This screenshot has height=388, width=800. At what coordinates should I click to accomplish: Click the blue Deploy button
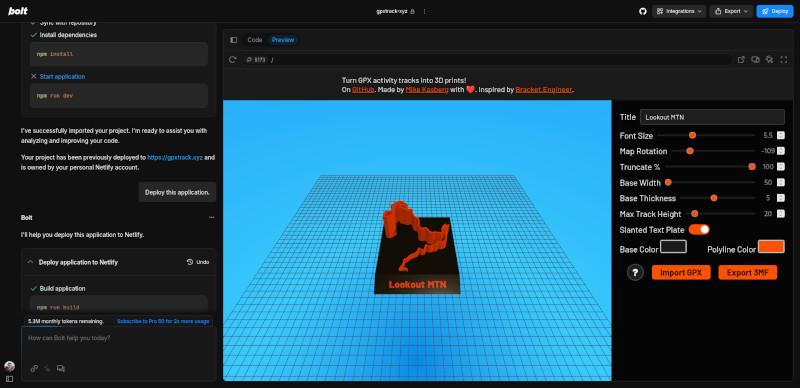774,11
